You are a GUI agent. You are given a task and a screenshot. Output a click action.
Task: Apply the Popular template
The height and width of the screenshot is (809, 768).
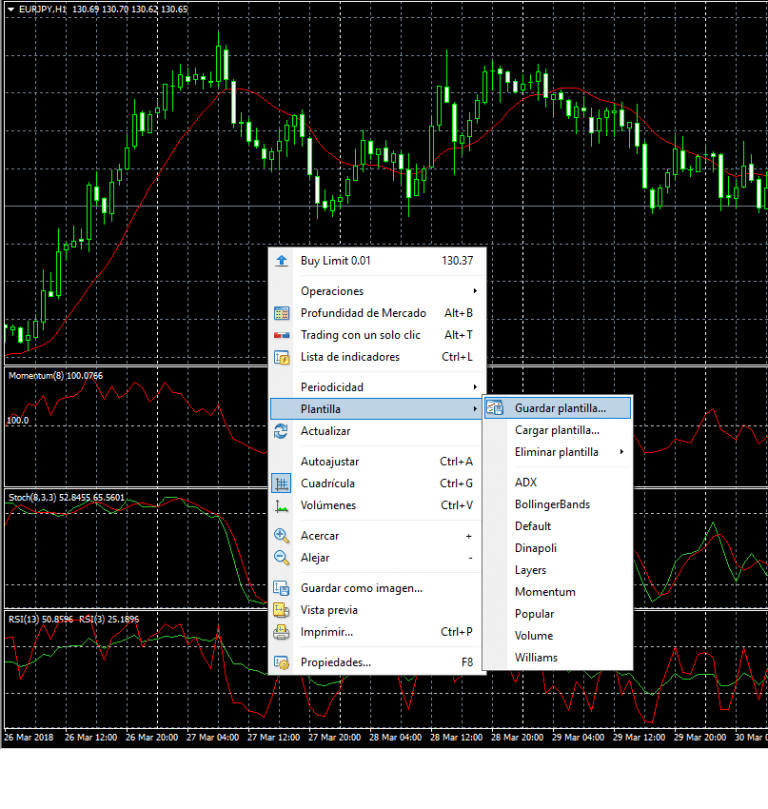pos(558,614)
